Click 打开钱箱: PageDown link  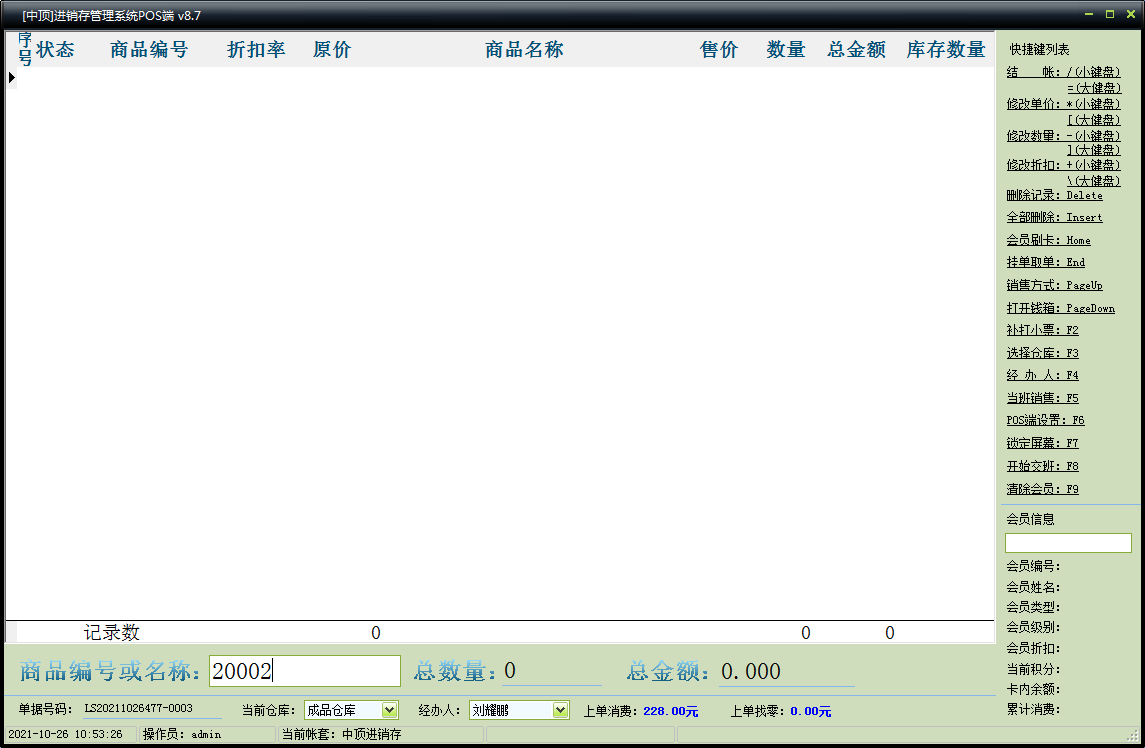coord(1060,308)
